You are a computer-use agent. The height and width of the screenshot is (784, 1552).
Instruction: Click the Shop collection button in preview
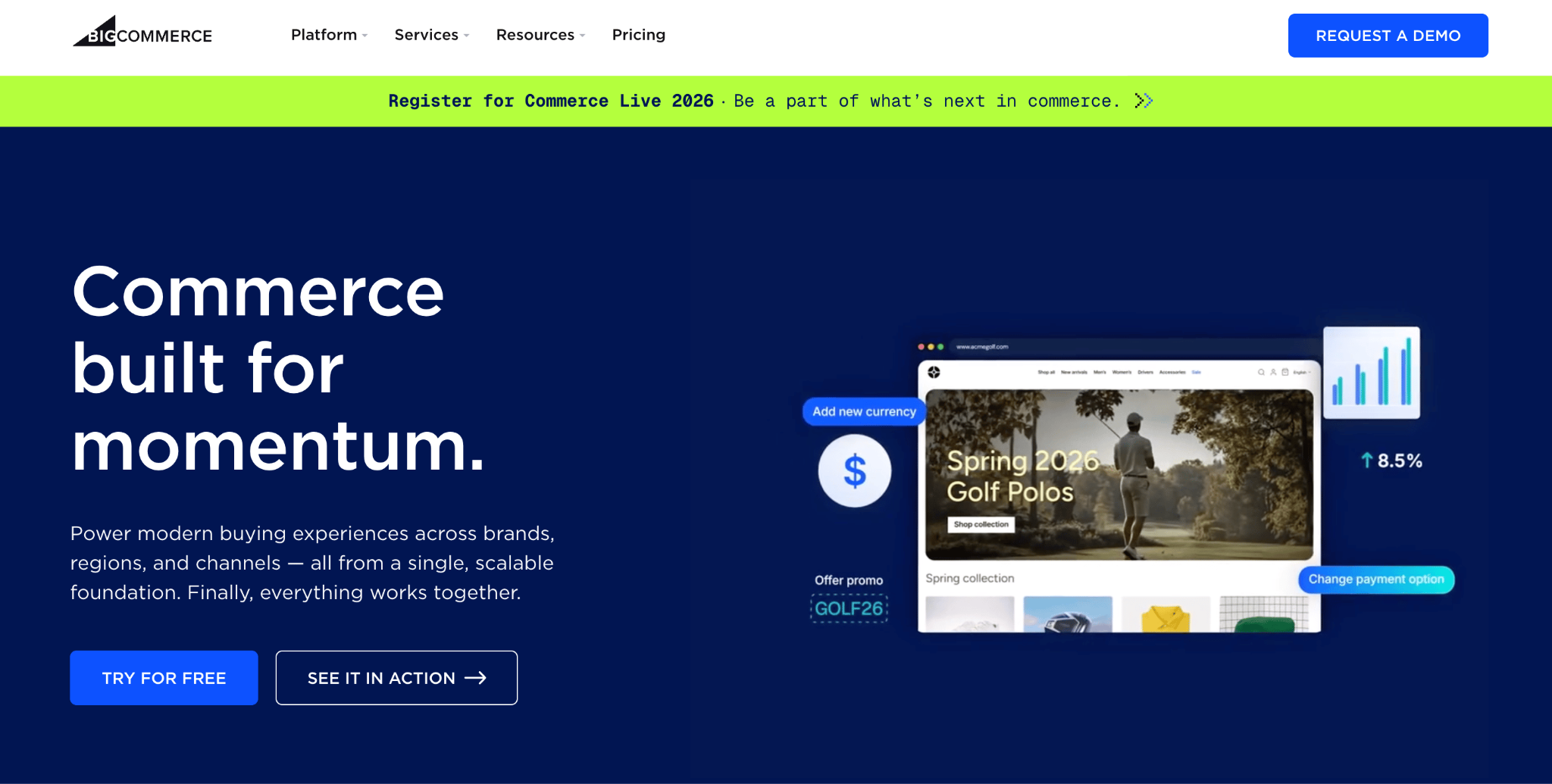point(981,524)
